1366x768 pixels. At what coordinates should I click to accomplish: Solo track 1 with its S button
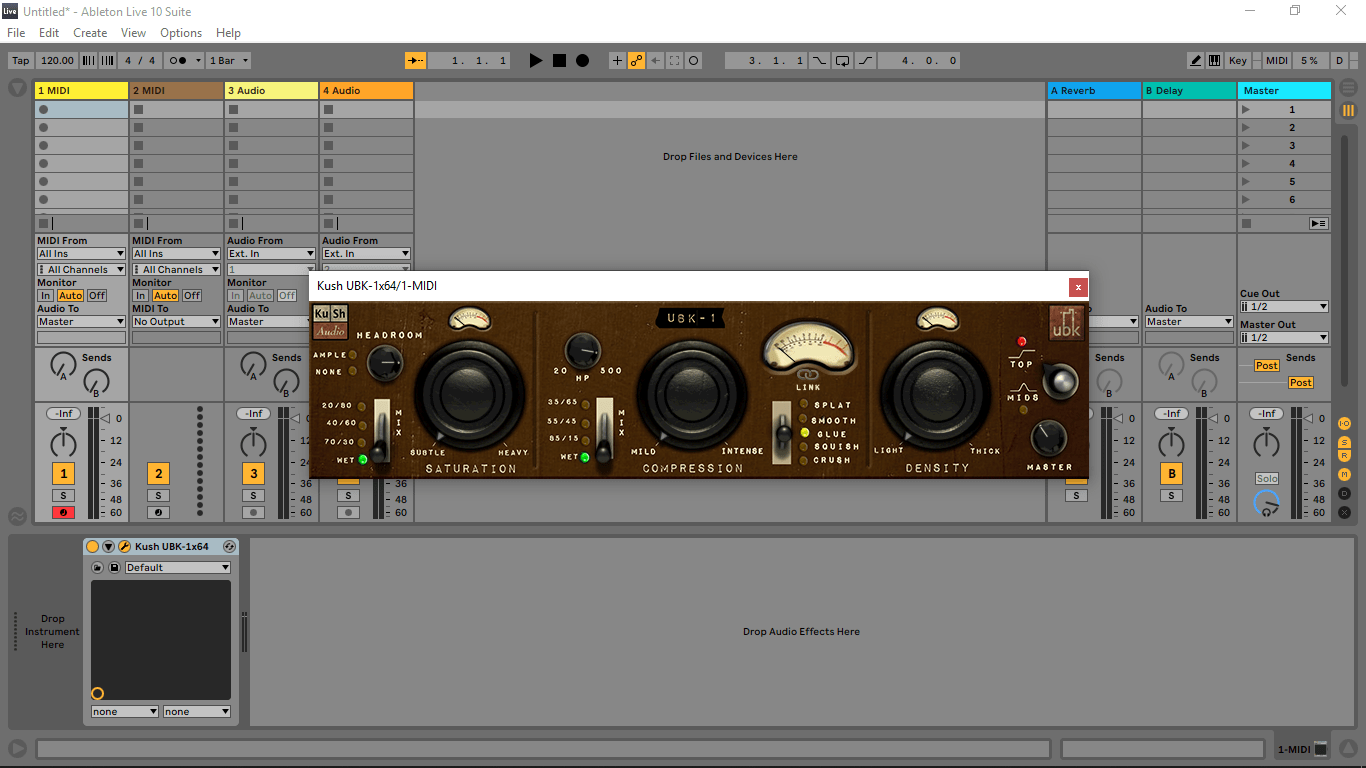click(63, 496)
